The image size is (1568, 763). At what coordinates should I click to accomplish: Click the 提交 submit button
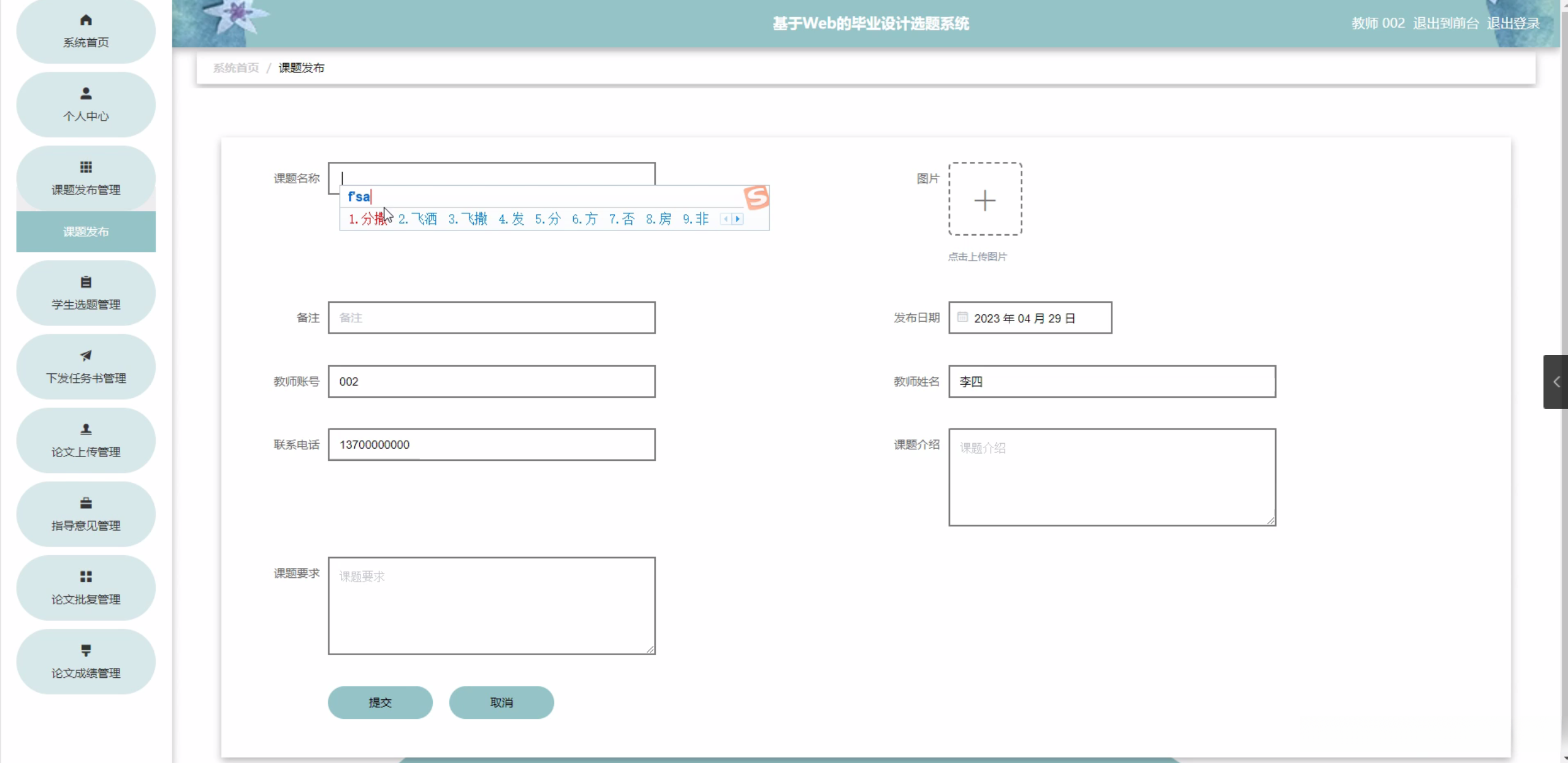pos(379,702)
